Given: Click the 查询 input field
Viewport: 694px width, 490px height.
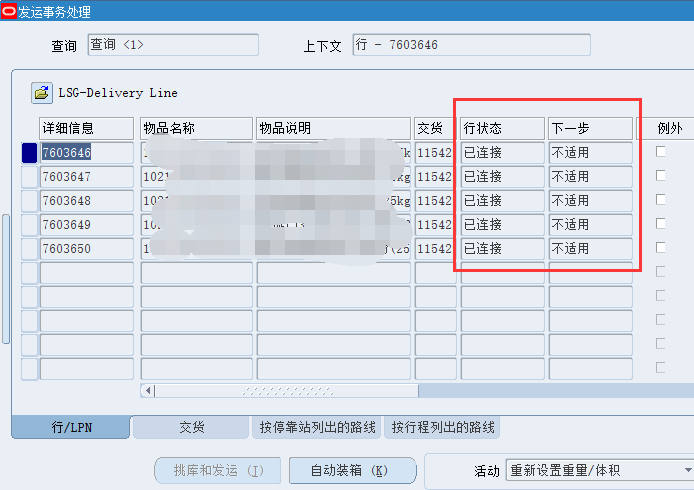Looking at the screenshot, I should pyautogui.click(x=171, y=45).
